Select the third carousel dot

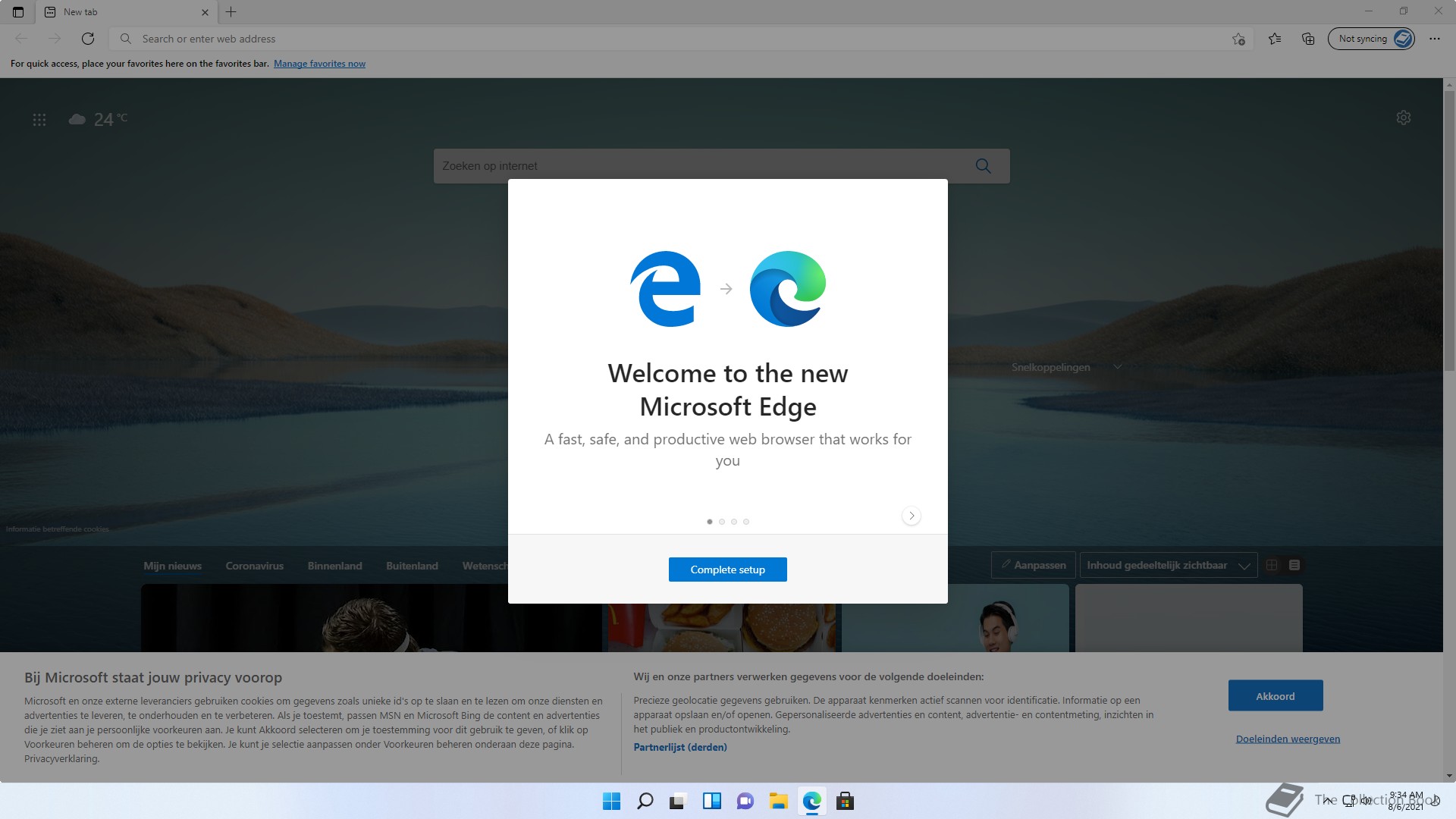click(734, 522)
